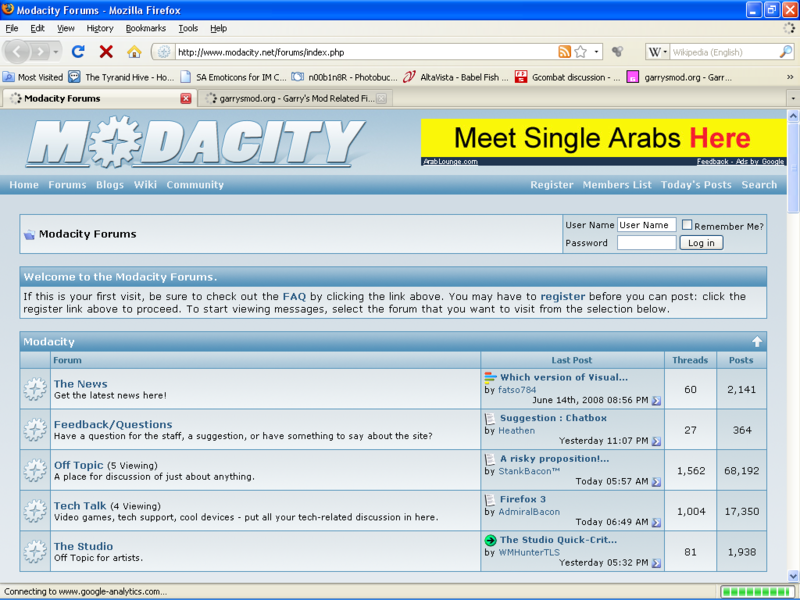This screenshot has width=800, height=600.
Task: Open the Wiki navigation link
Action: (x=145, y=185)
